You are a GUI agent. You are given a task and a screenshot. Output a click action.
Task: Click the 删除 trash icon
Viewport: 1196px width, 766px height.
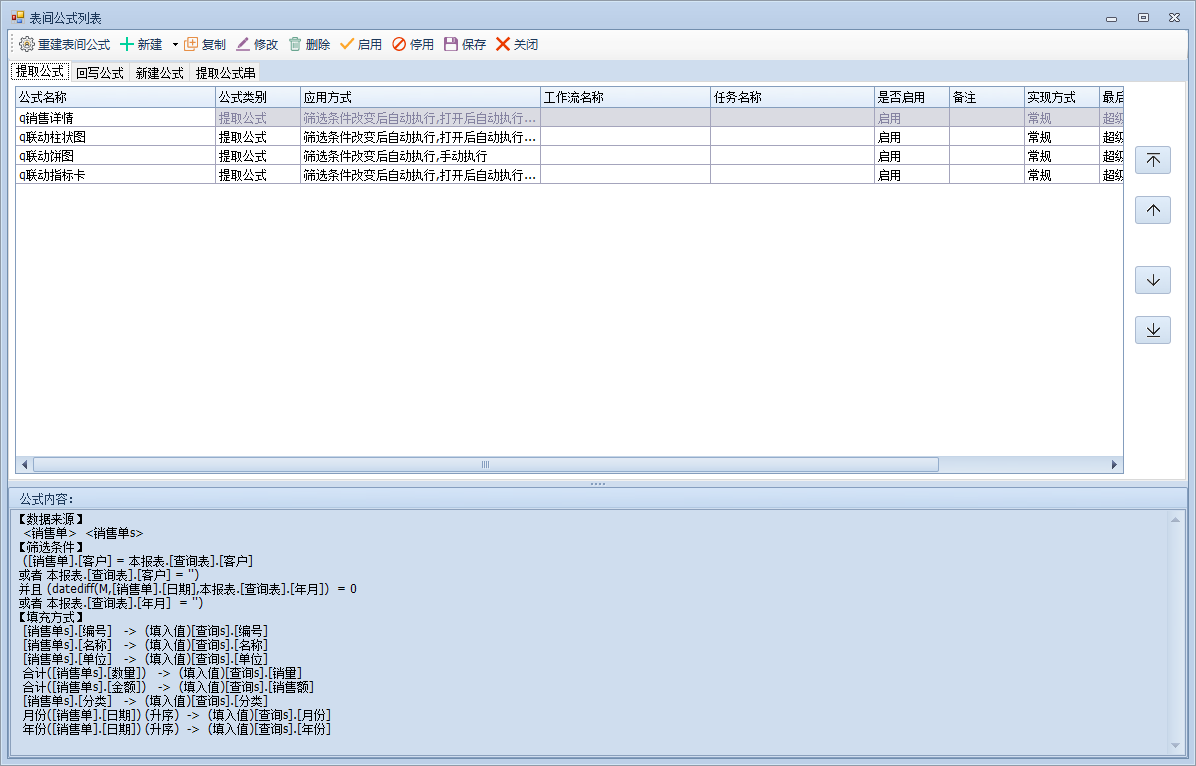[295, 44]
